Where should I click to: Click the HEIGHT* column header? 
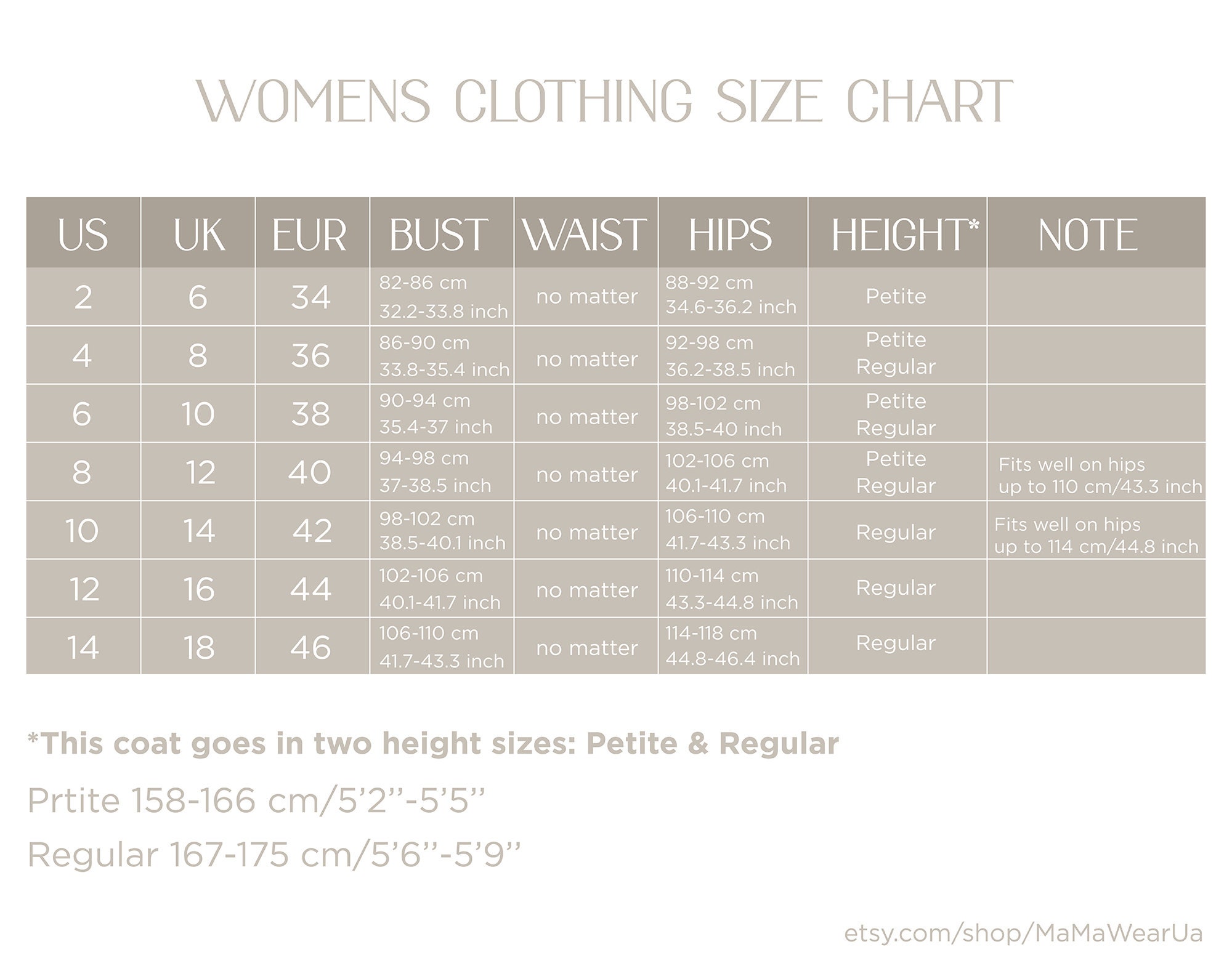pyautogui.click(x=898, y=233)
